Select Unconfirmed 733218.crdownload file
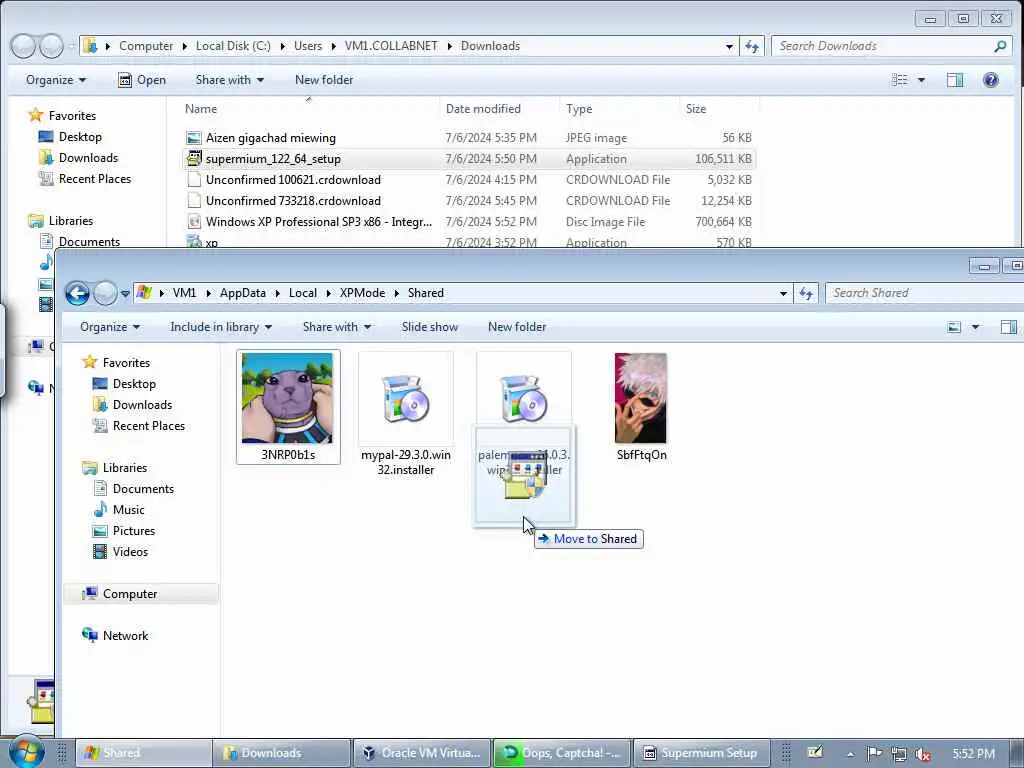Viewport: 1024px width, 768px height. (x=468, y=200)
